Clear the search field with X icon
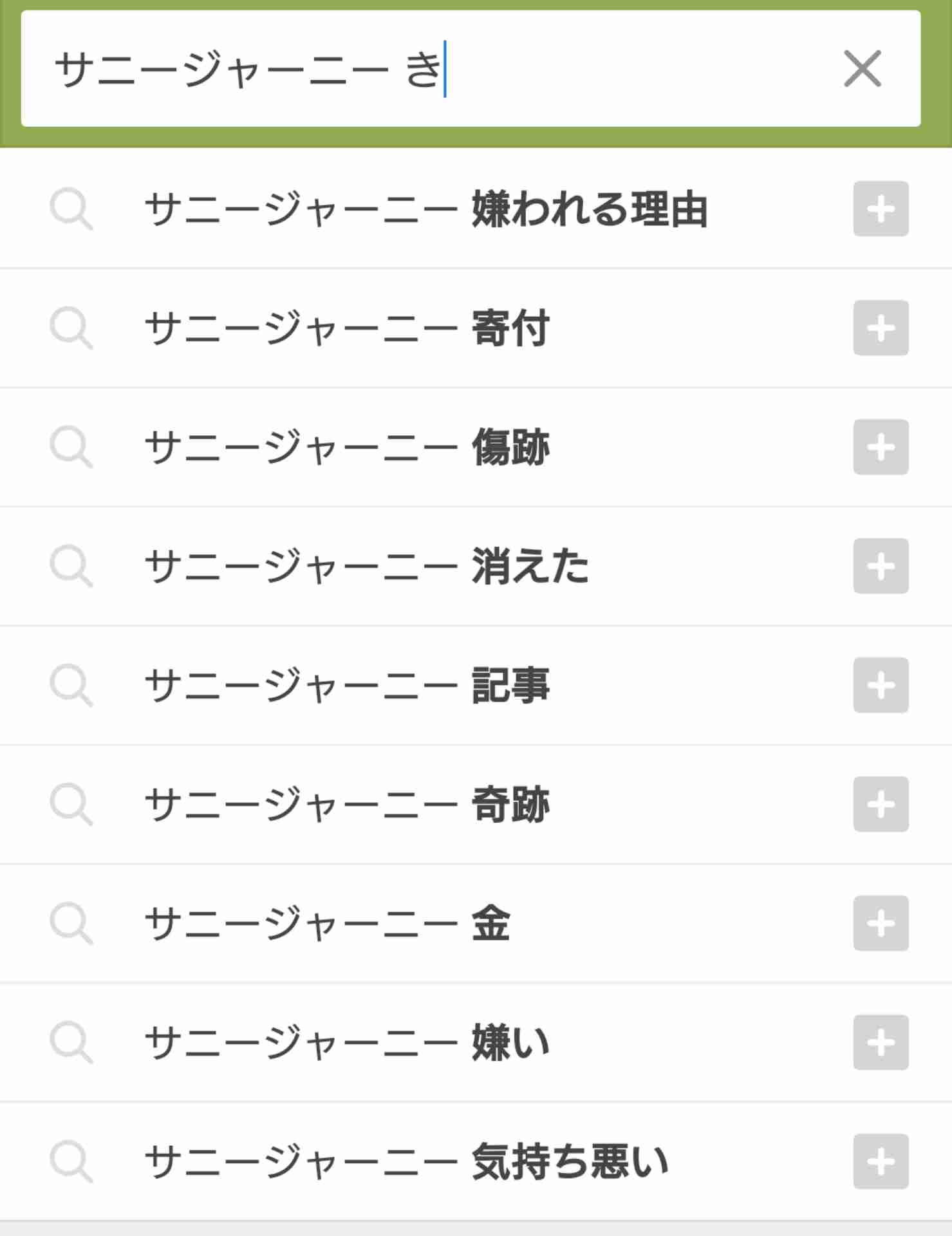 point(862,69)
